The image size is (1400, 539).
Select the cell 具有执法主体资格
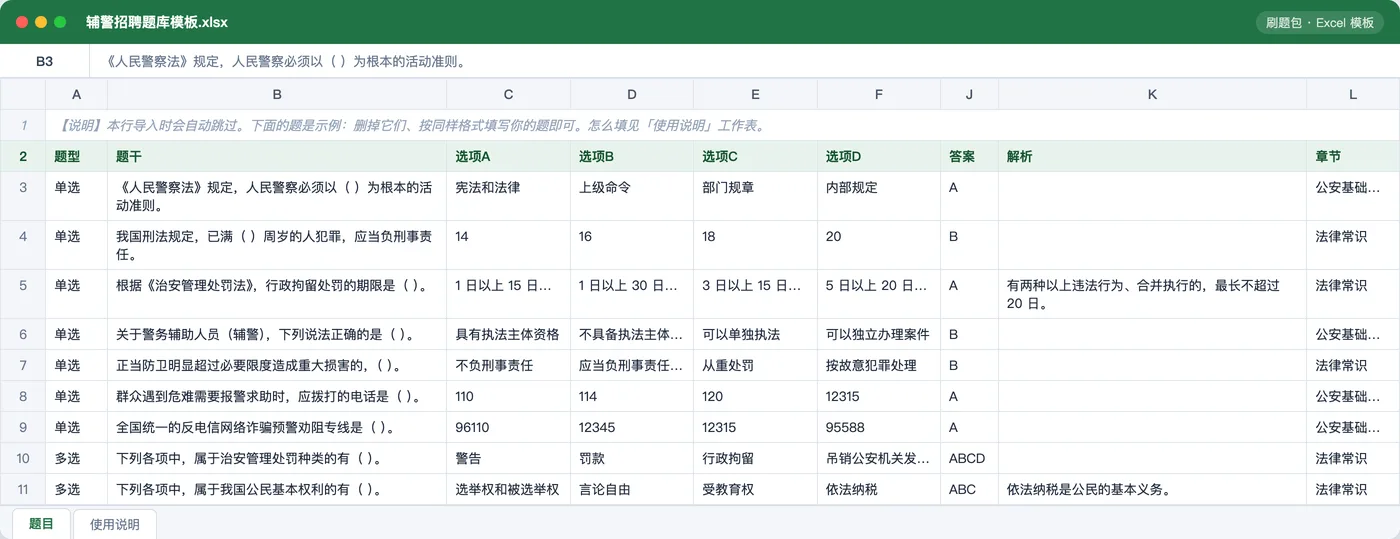point(508,334)
